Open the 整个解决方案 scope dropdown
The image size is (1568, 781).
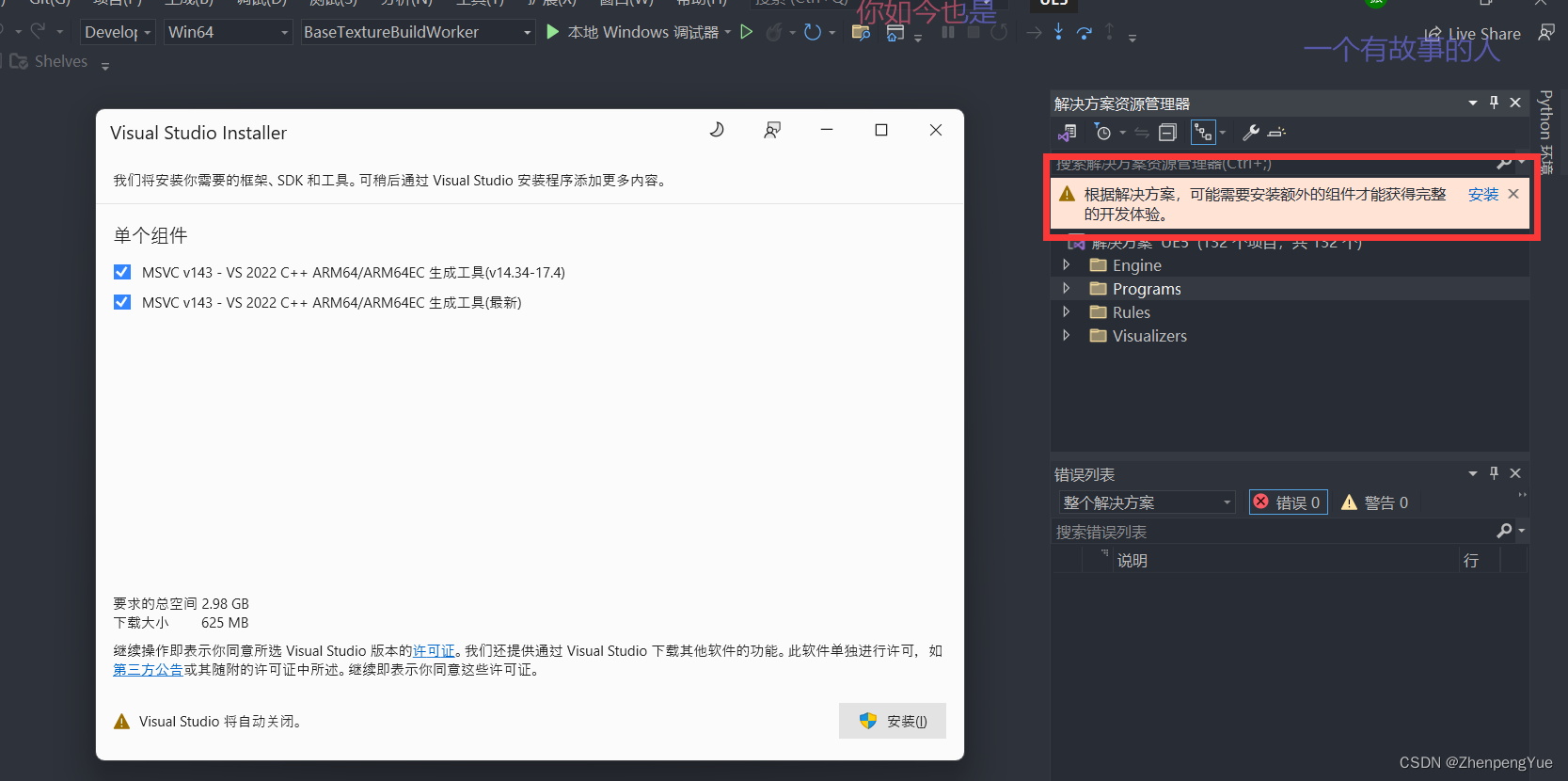[1147, 502]
